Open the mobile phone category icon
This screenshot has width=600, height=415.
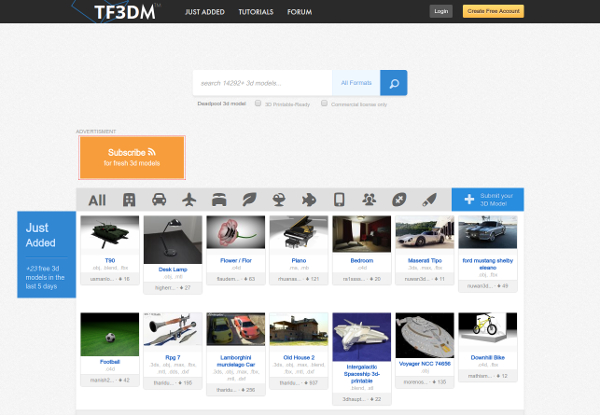pyautogui.click(x=339, y=199)
